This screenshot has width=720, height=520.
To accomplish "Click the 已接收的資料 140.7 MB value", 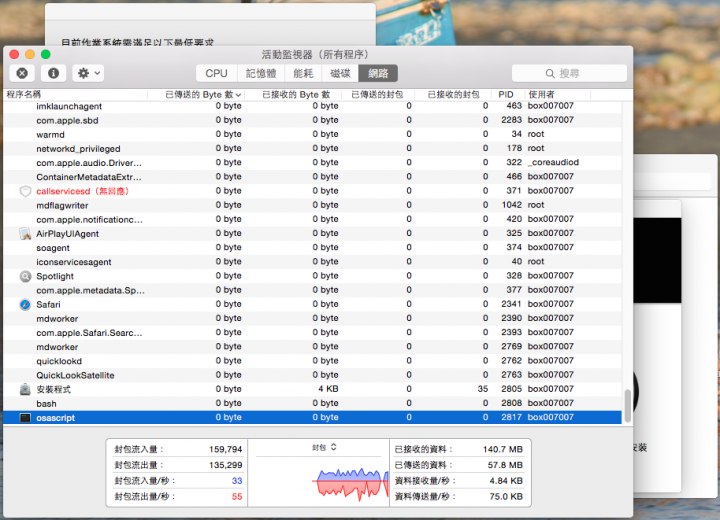I will (503, 449).
